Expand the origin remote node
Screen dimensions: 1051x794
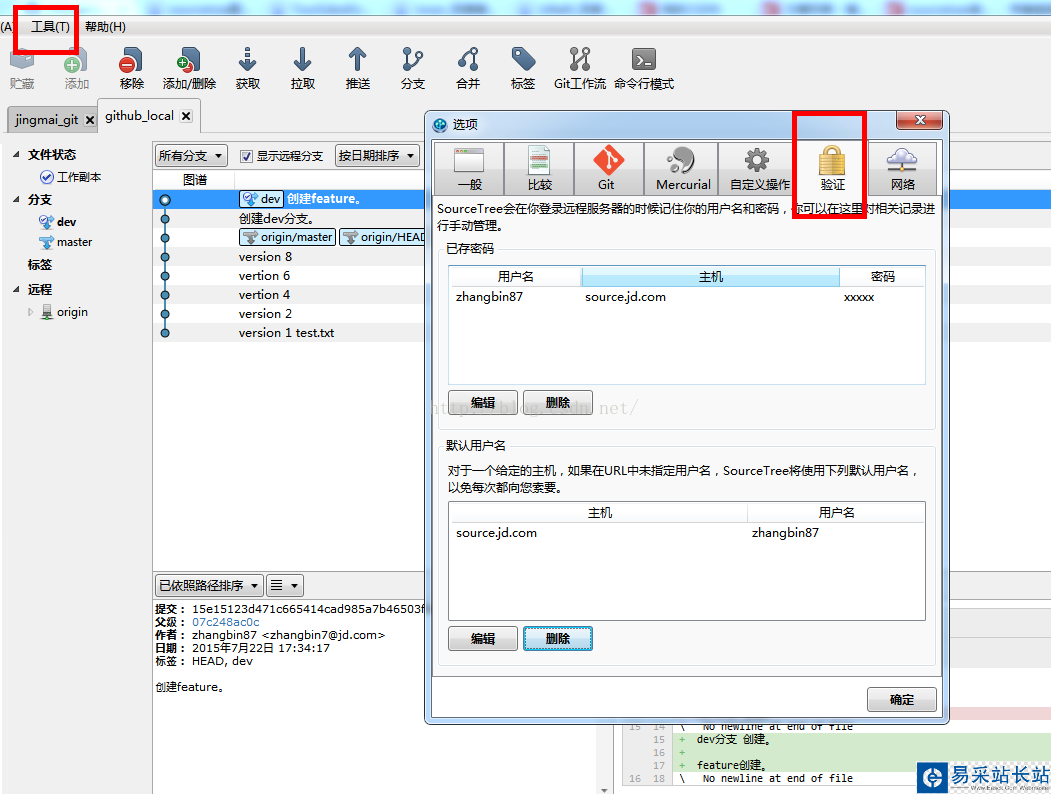(x=30, y=312)
